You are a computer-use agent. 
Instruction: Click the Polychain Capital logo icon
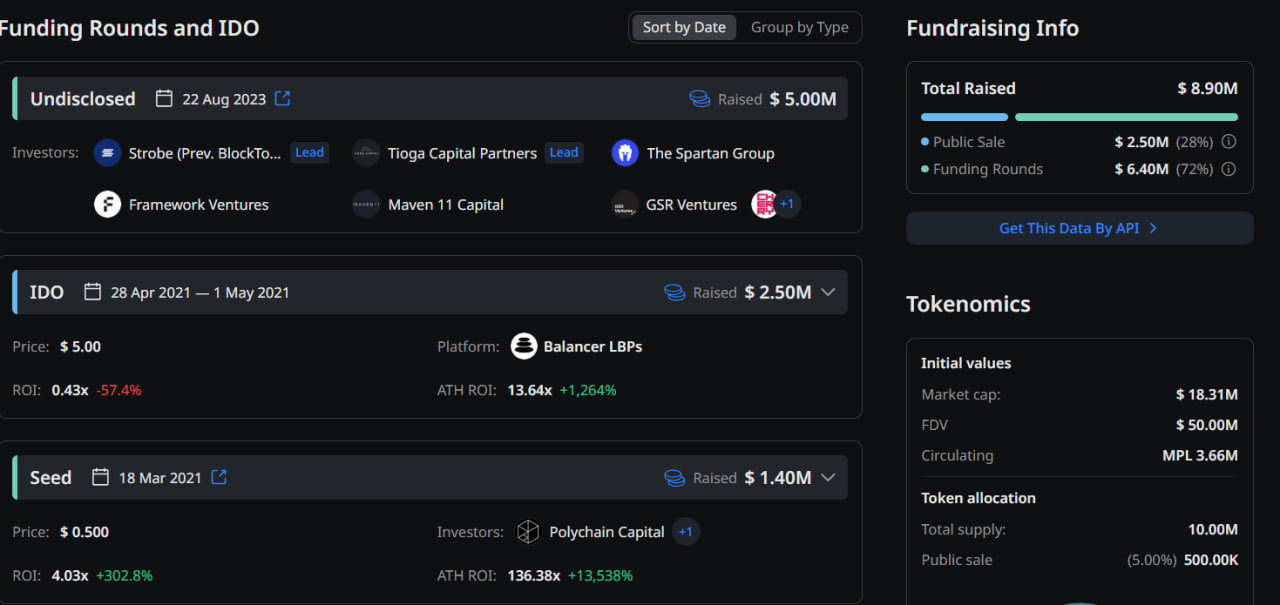(x=528, y=532)
